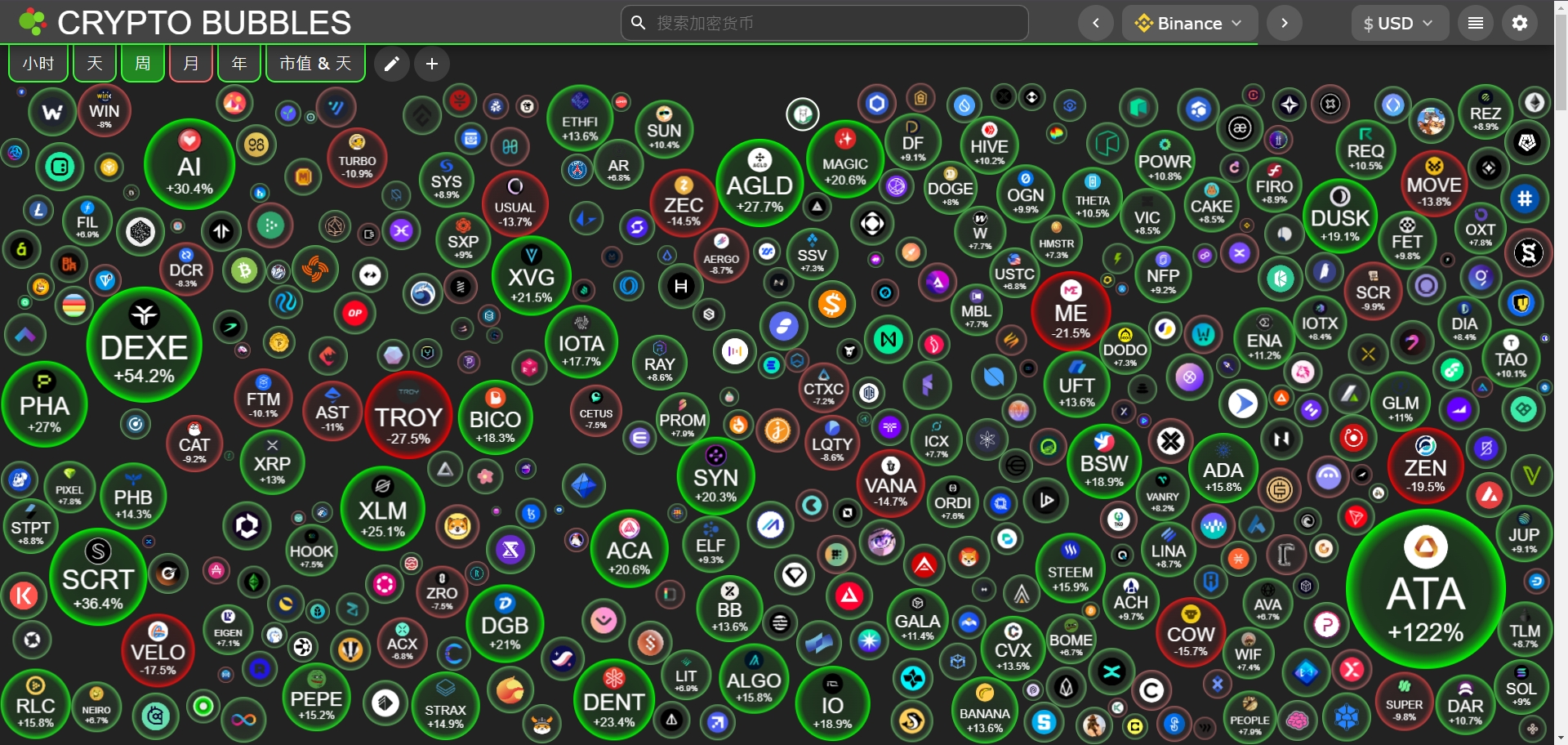Image resolution: width=1568 pixels, height=745 pixels.
Task: Open the XRP +13% bubble
Action: point(272,462)
